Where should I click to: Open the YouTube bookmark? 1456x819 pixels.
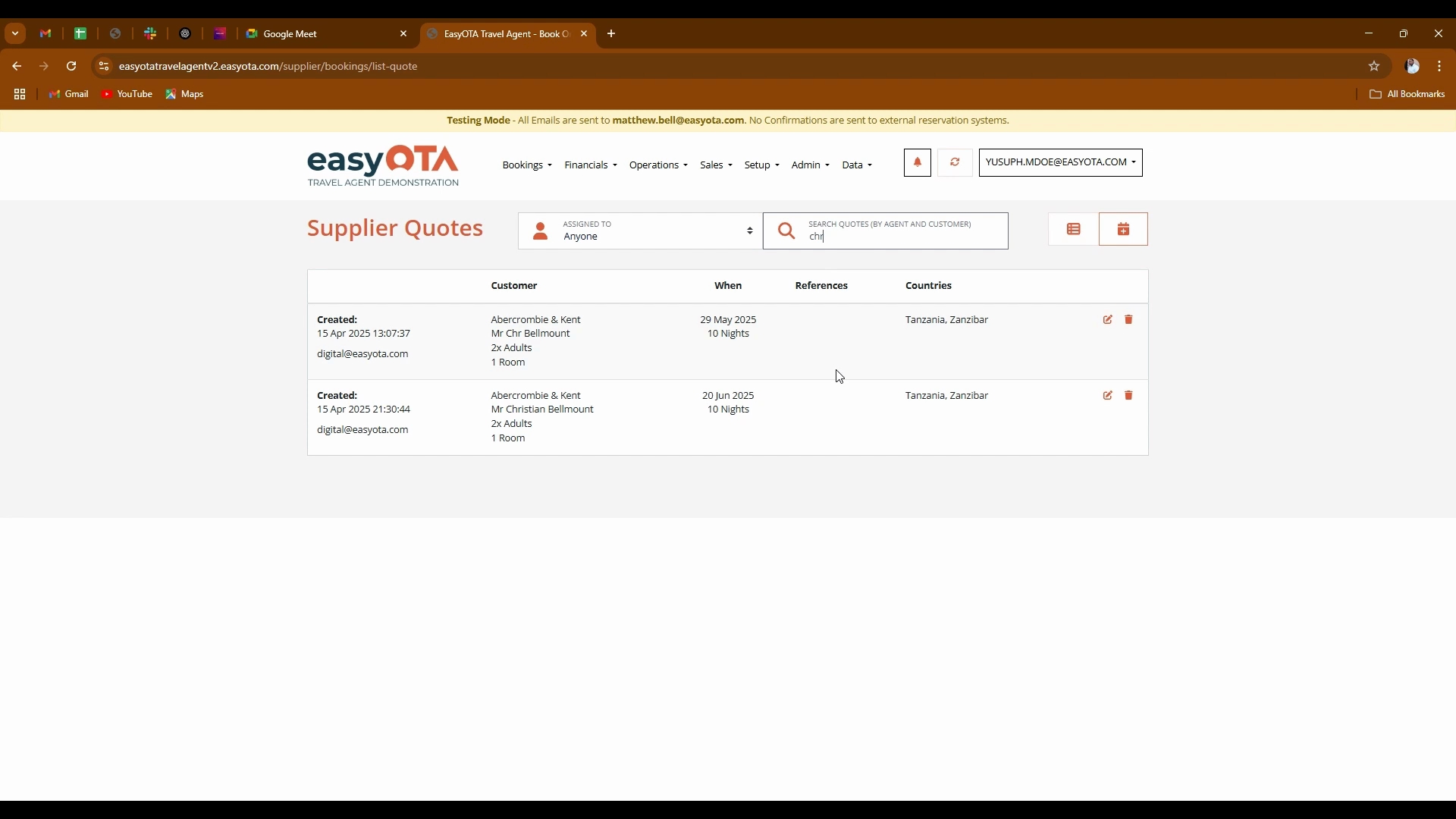pos(127,94)
